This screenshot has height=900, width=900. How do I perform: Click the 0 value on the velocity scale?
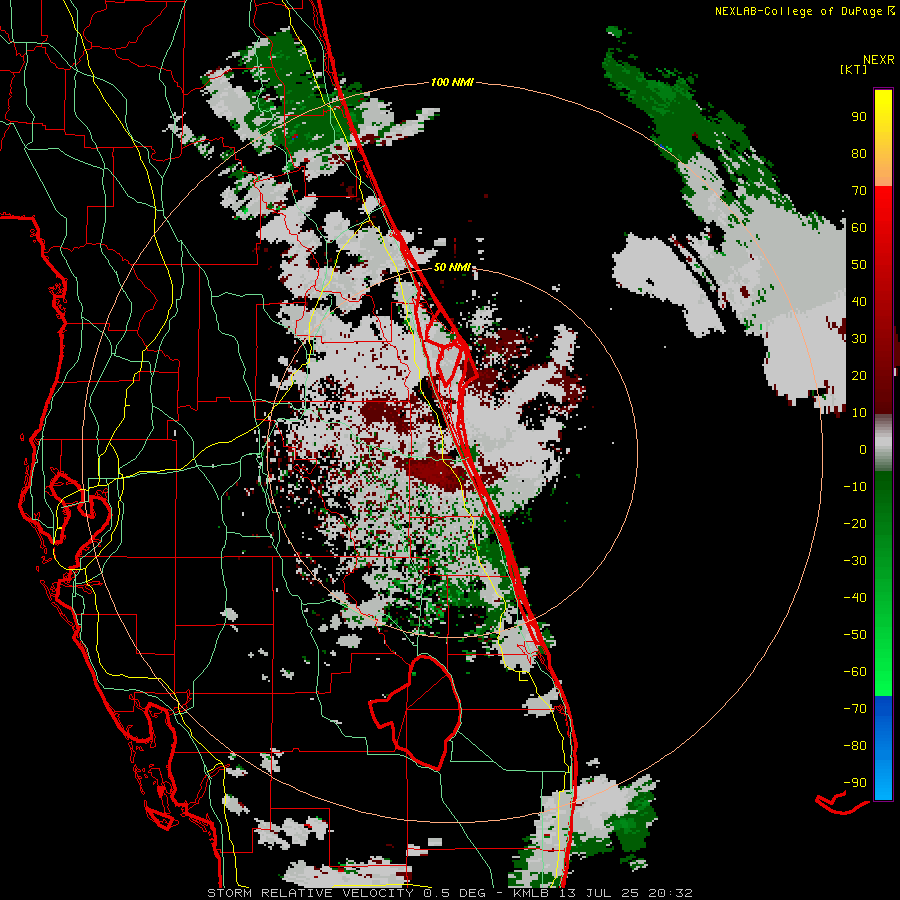(x=863, y=449)
